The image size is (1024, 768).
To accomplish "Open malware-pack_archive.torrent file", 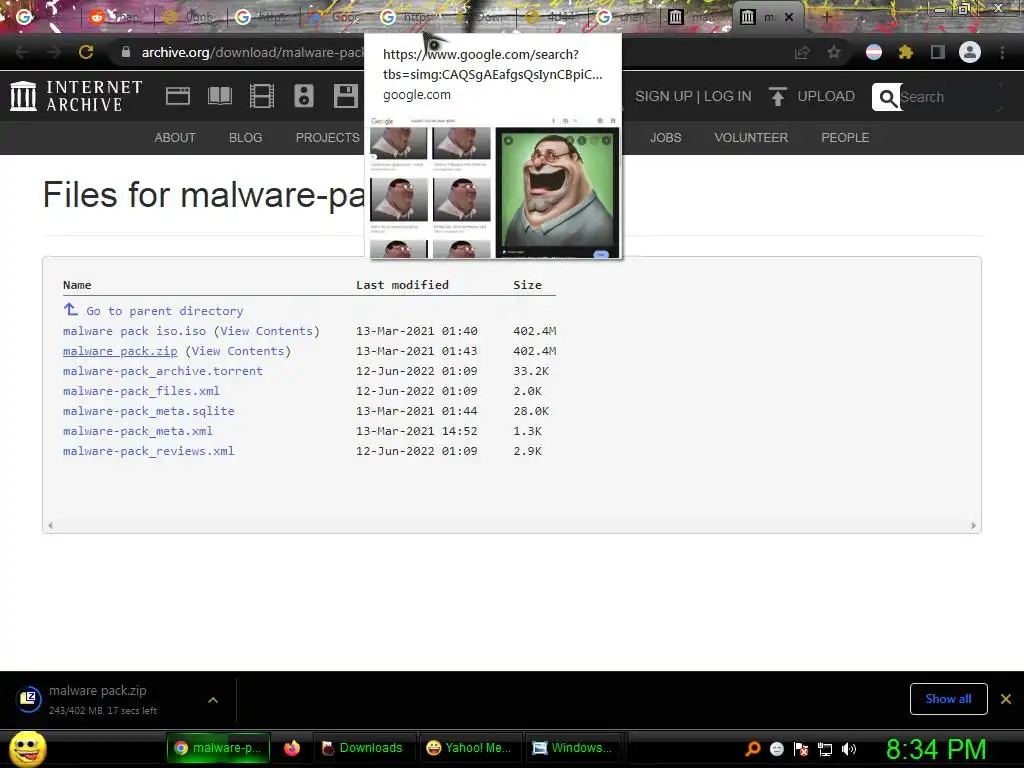I will [x=163, y=371].
